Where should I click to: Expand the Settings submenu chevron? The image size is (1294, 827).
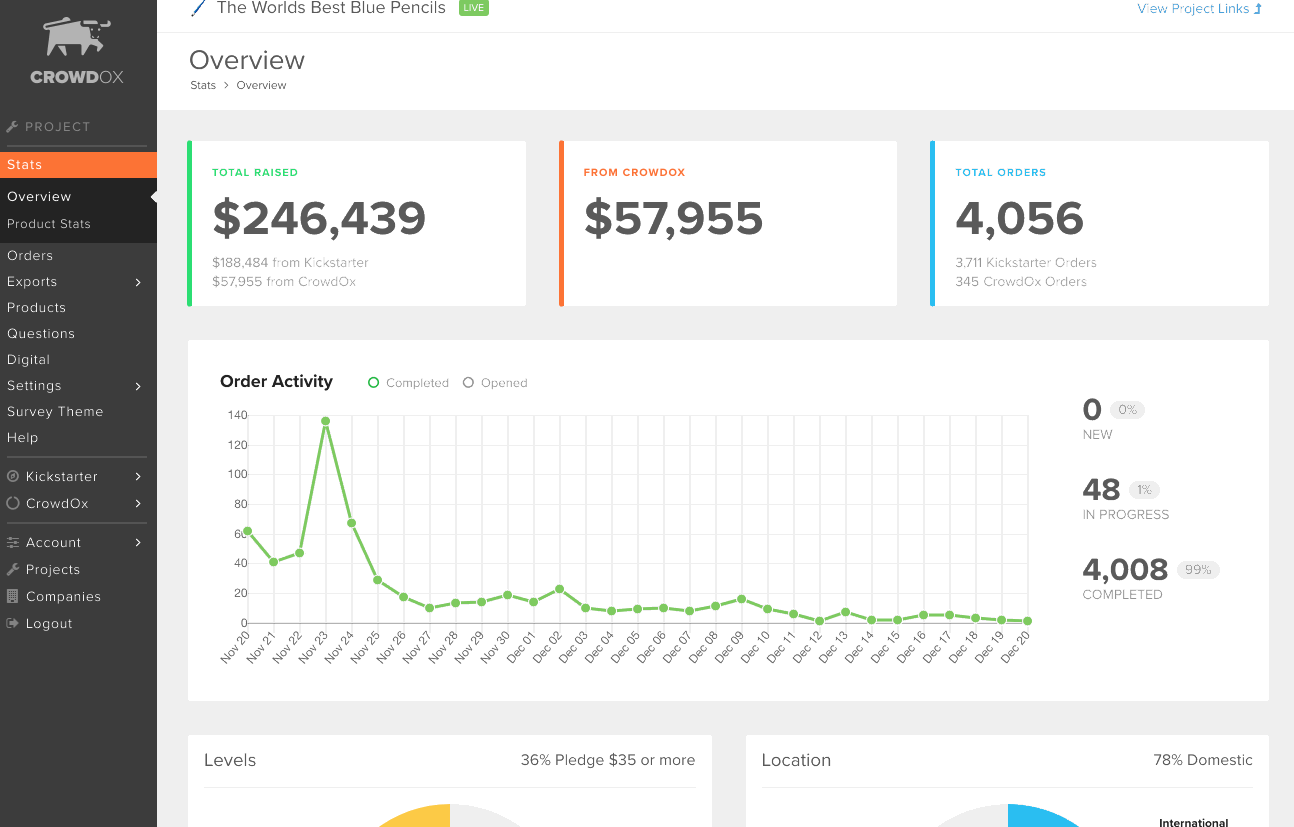138,386
